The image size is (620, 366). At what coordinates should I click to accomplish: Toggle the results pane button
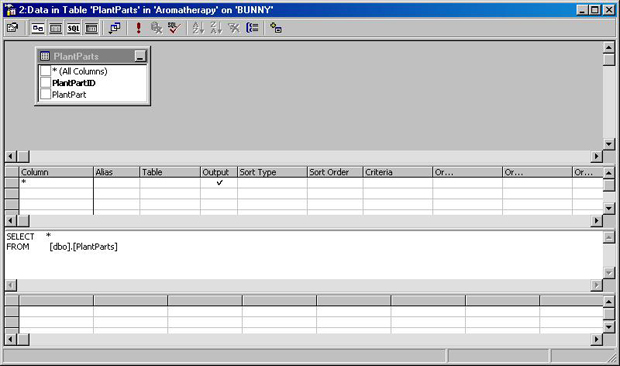click(x=91, y=28)
